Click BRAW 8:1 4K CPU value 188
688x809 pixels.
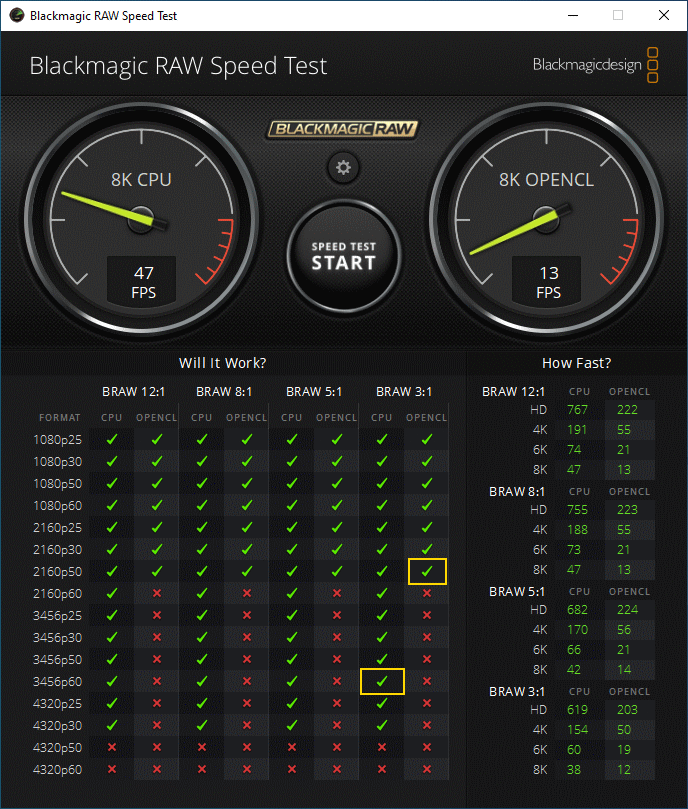coord(577,530)
